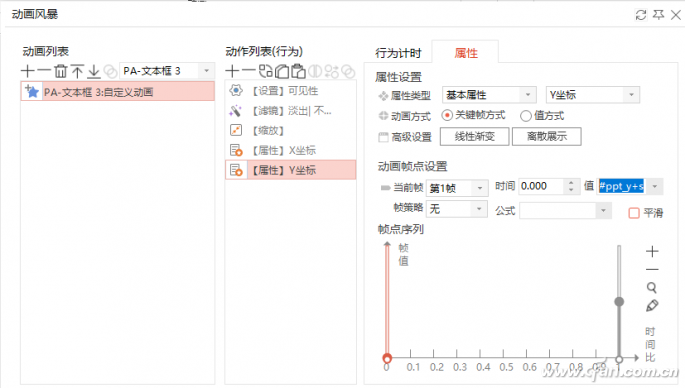Screen dimensions: 685x388
Task: Click the scale icon beside 【缩放】
Action: (x=236, y=130)
